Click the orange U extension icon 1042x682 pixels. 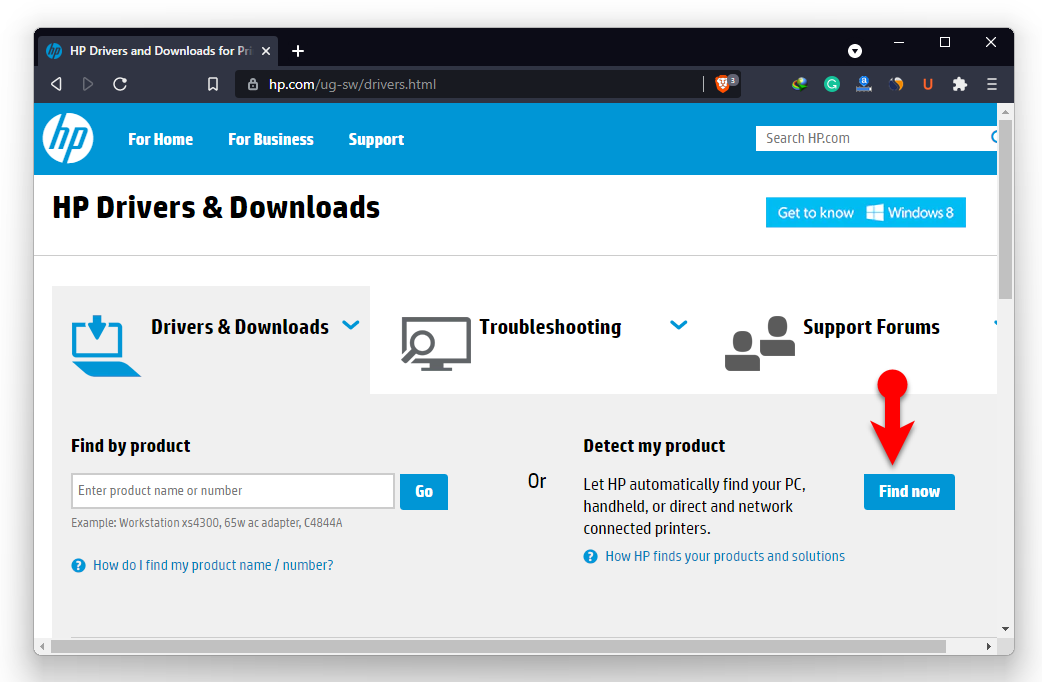coord(928,85)
